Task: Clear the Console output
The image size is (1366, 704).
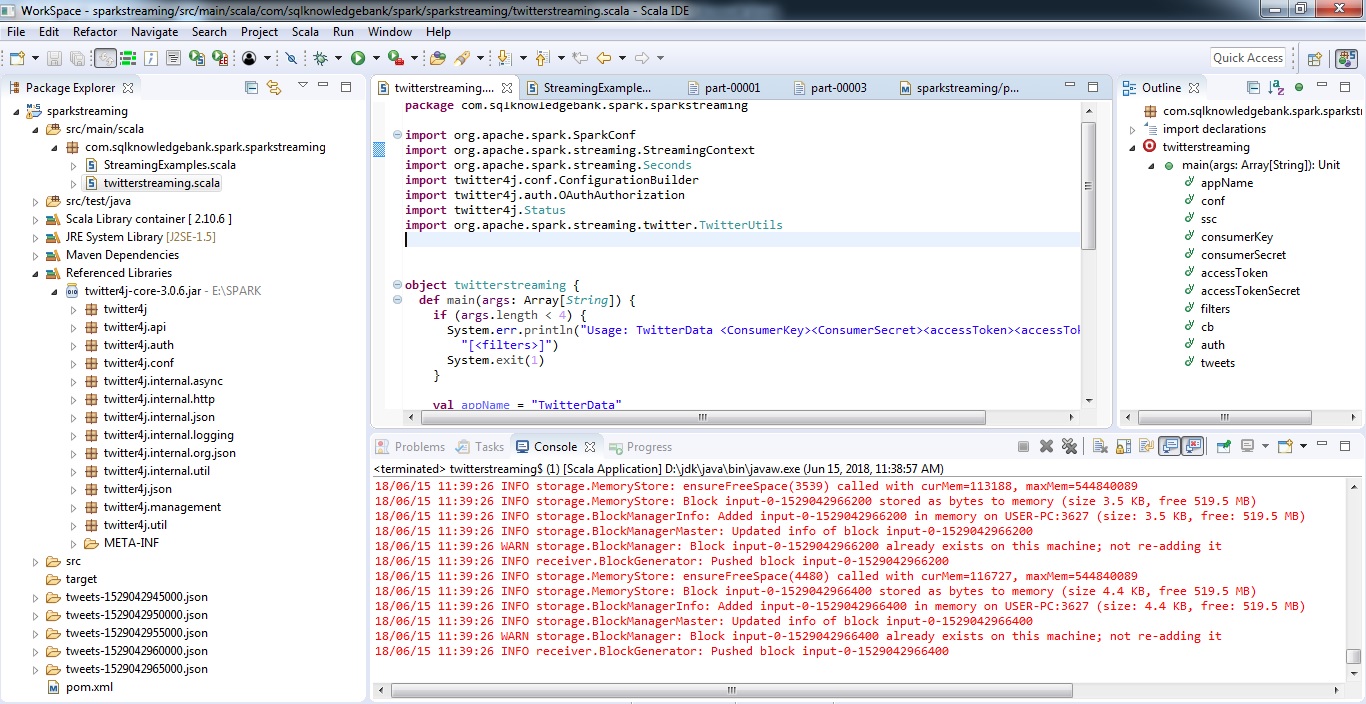Action: (1100, 446)
